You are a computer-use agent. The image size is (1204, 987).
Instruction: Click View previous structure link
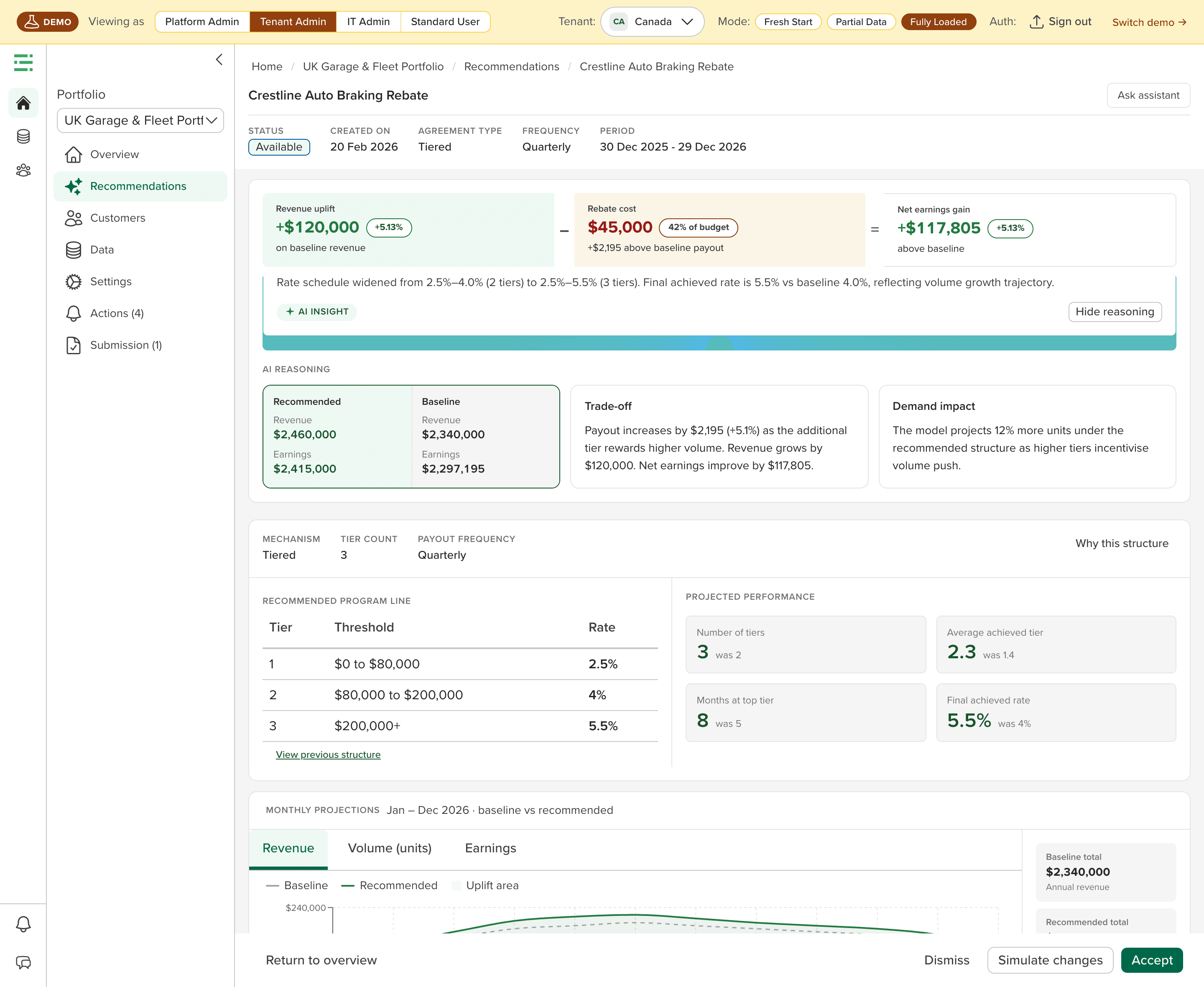[x=328, y=754]
